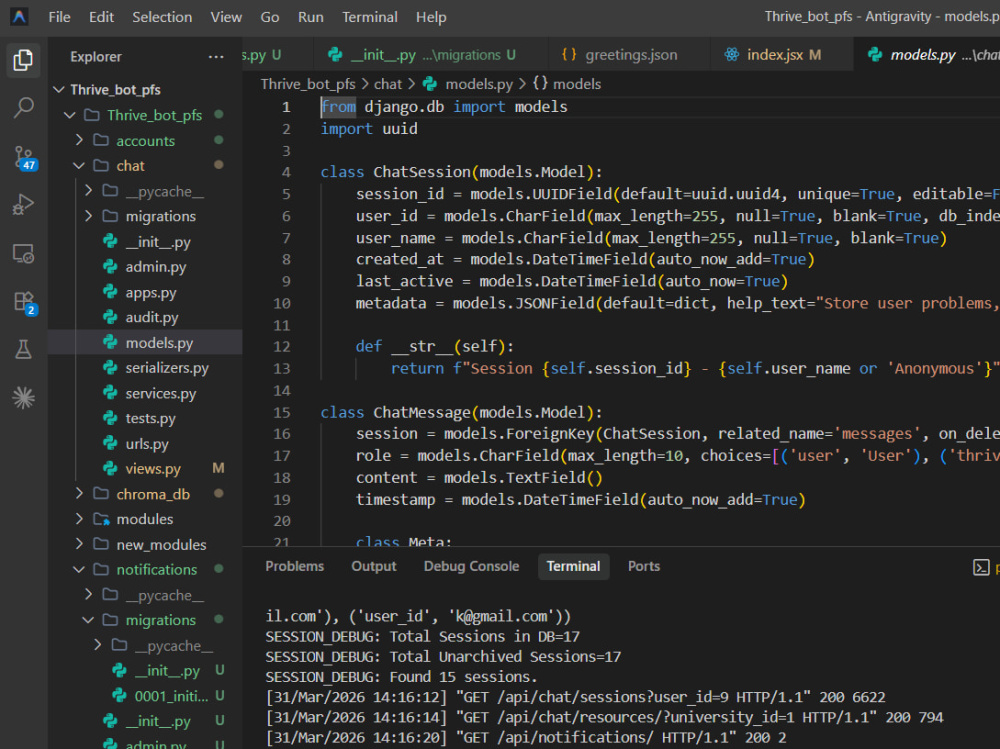Switch to the Ports panel tab
This screenshot has width=1000, height=749.
[643, 567]
